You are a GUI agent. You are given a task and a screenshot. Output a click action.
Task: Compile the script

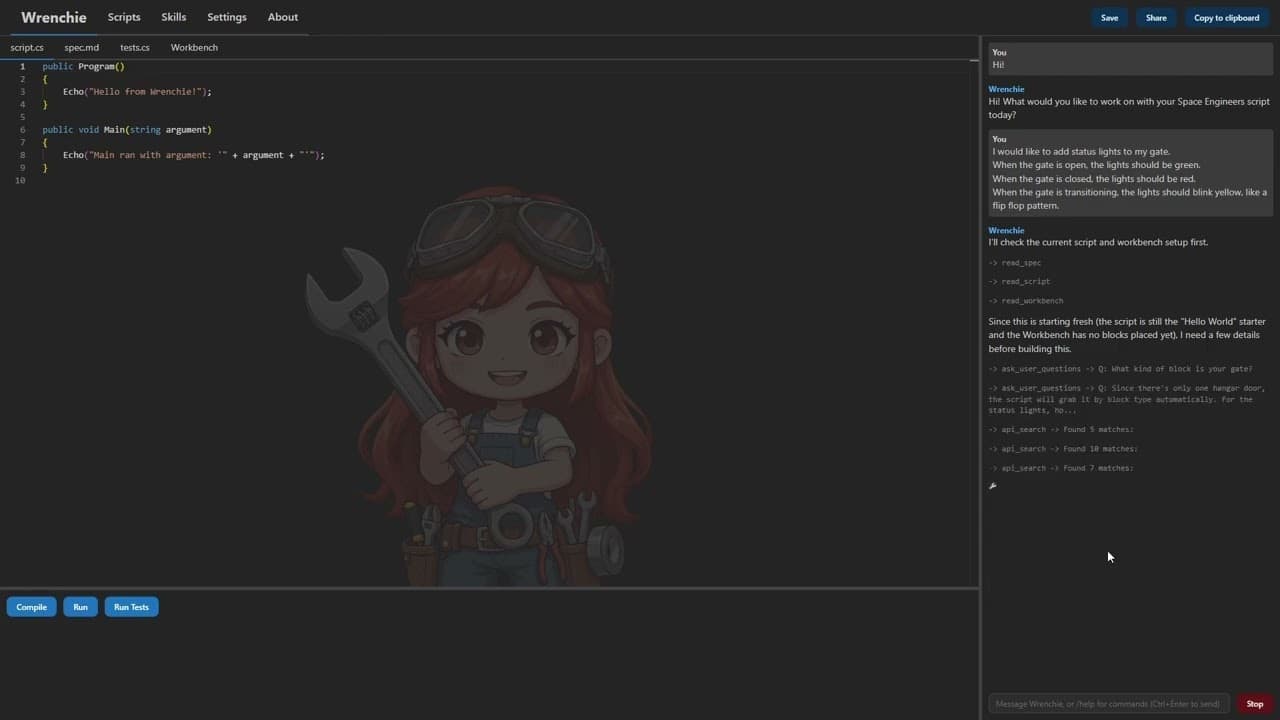[32, 607]
